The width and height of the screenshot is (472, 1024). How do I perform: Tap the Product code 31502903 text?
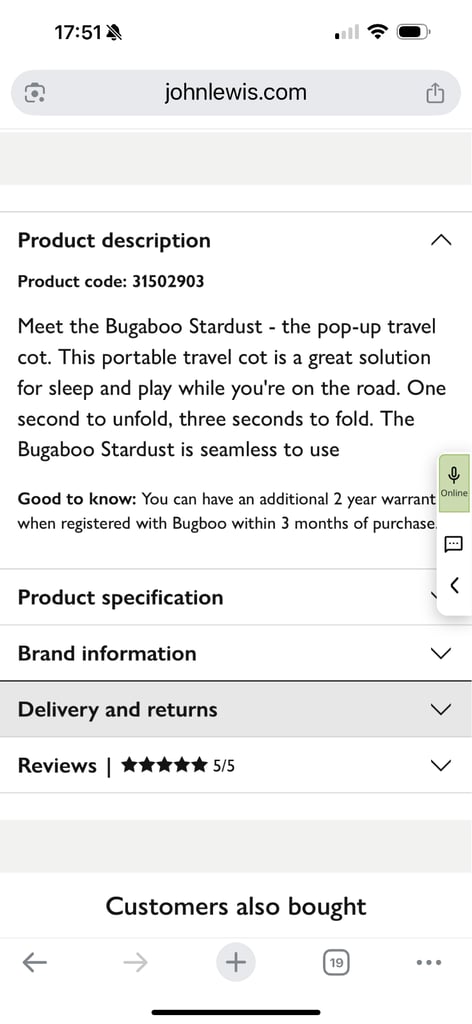[111, 281]
